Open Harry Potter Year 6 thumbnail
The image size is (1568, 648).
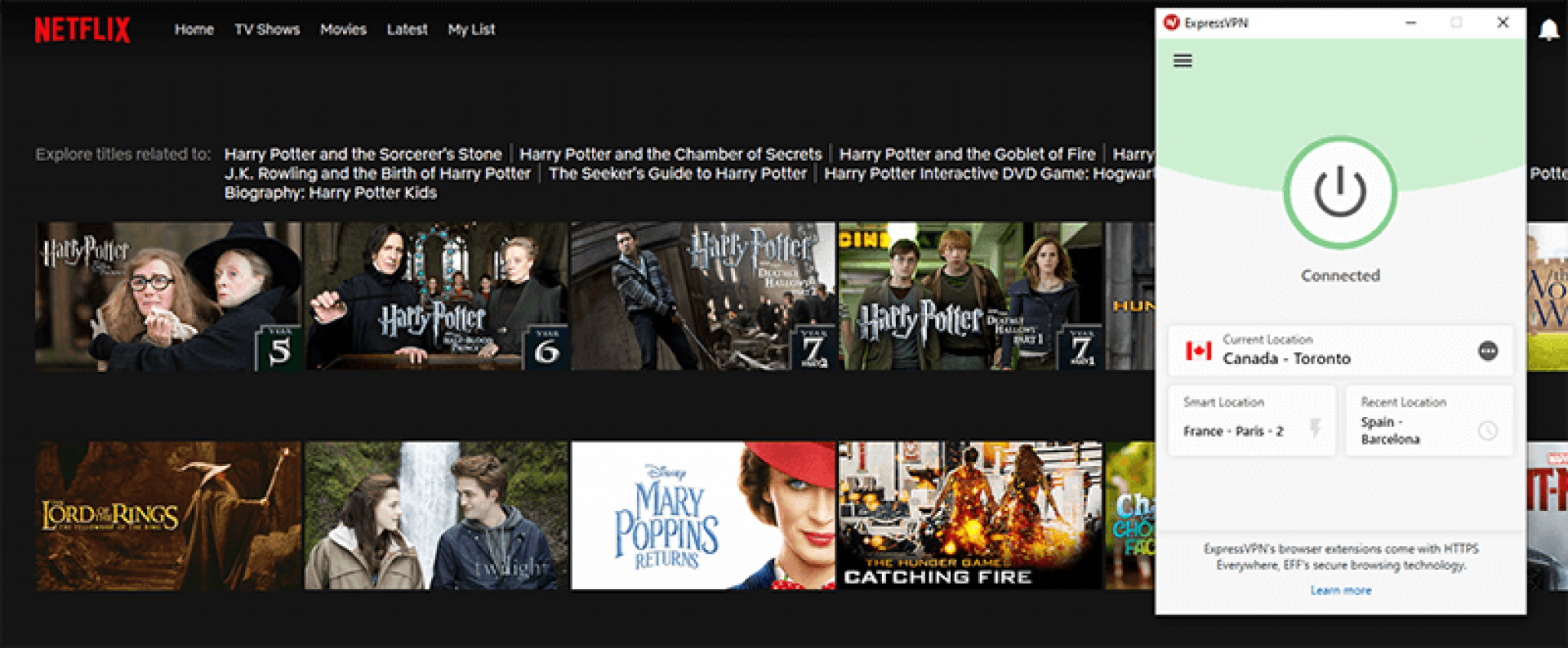coord(436,297)
